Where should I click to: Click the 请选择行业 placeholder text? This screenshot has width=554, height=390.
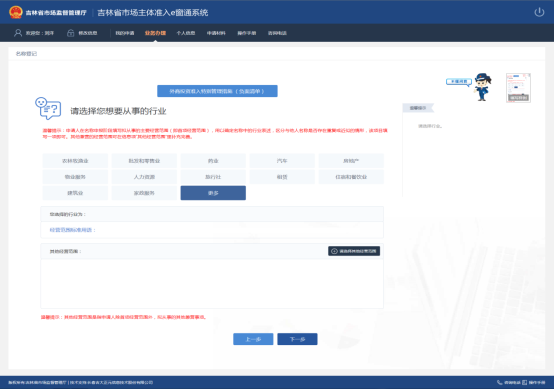tap(430, 126)
